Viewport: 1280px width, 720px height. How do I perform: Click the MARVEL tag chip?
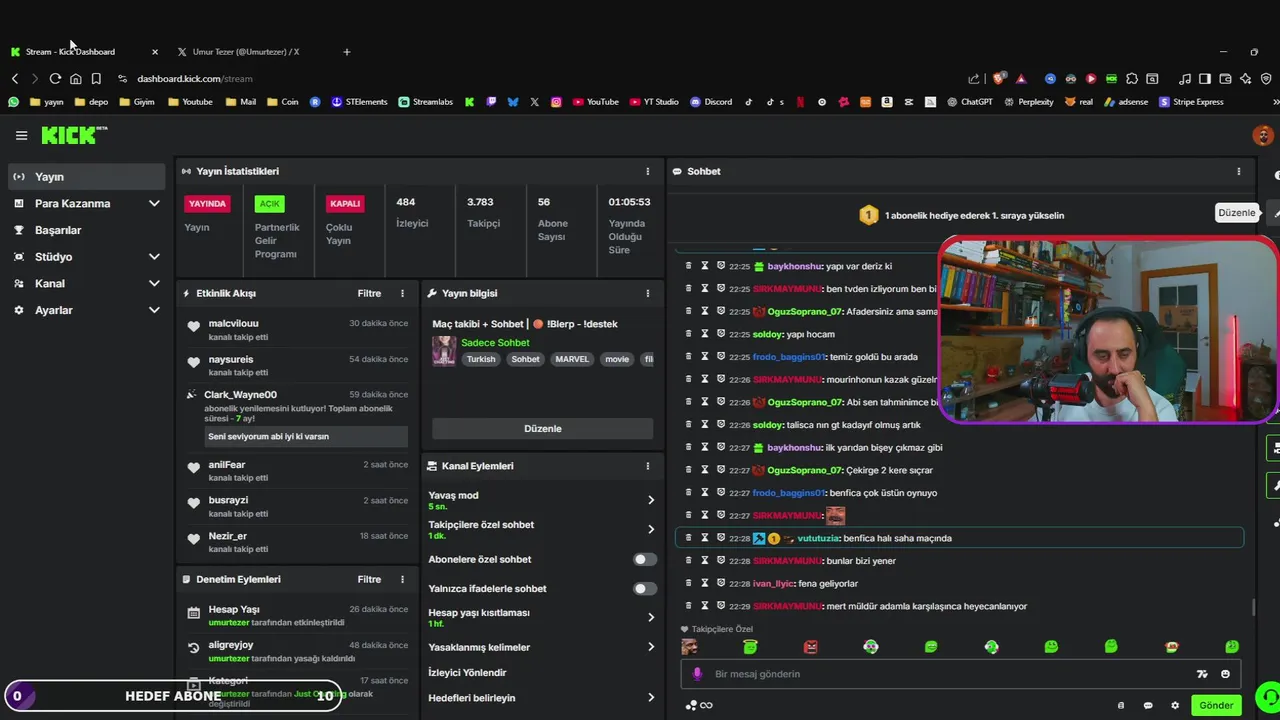[x=572, y=359]
